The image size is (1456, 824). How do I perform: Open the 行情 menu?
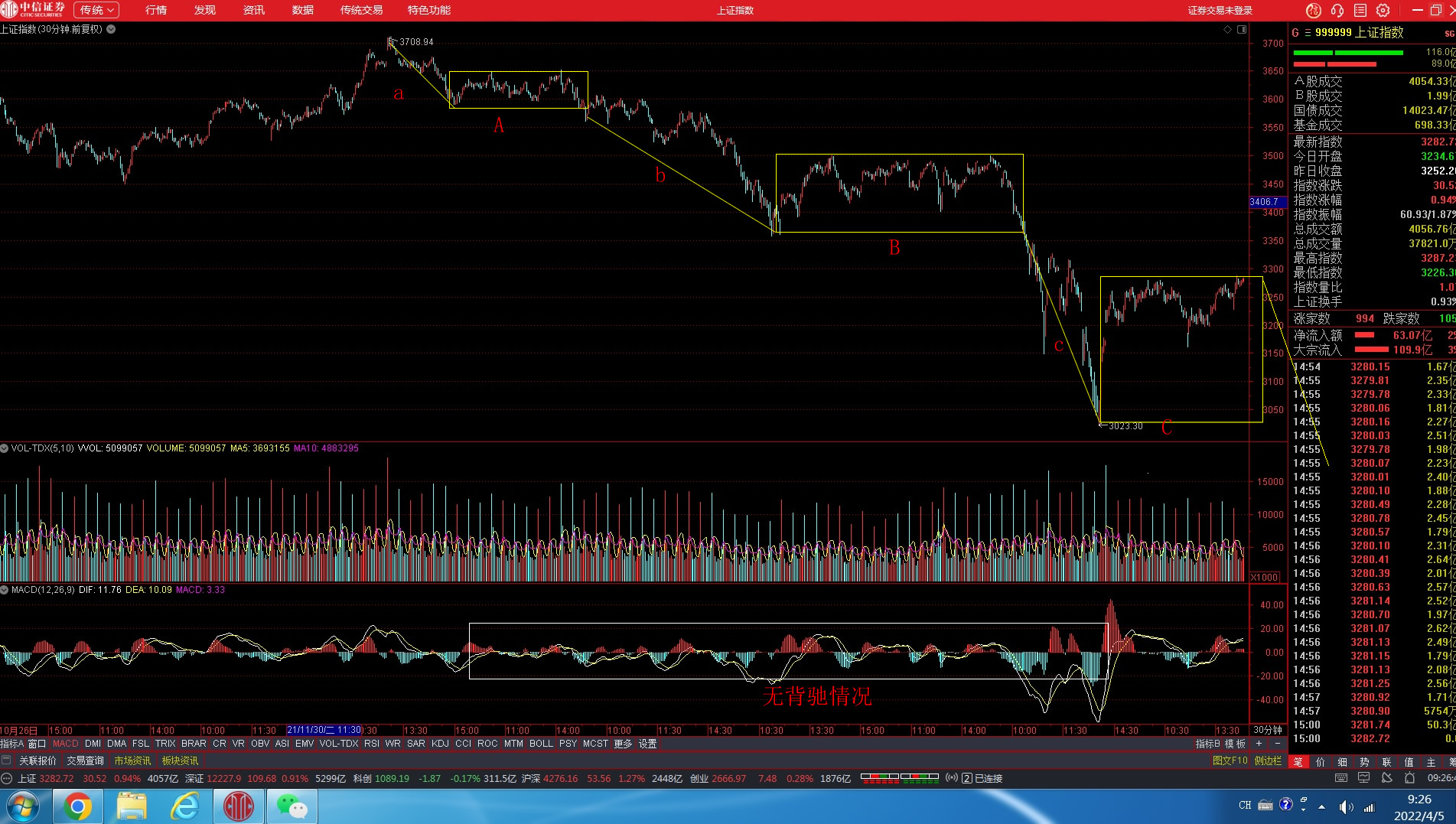pyautogui.click(x=156, y=10)
